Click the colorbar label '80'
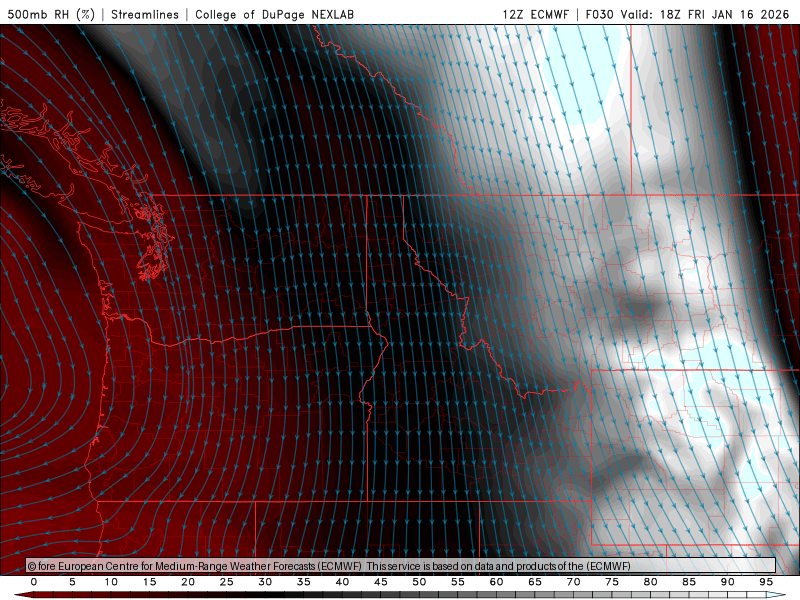This screenshot has width=800, height=600. (x=651, y=582)
